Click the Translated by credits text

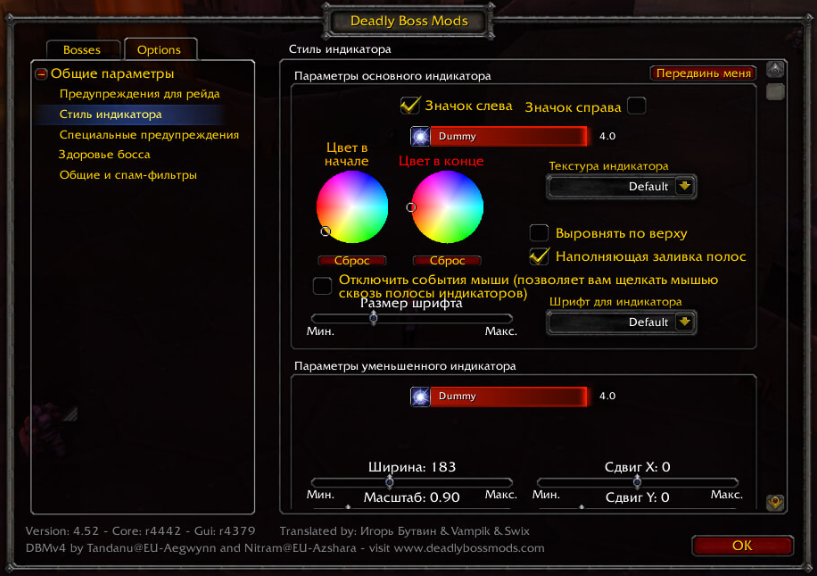click(x=404, y=531)
